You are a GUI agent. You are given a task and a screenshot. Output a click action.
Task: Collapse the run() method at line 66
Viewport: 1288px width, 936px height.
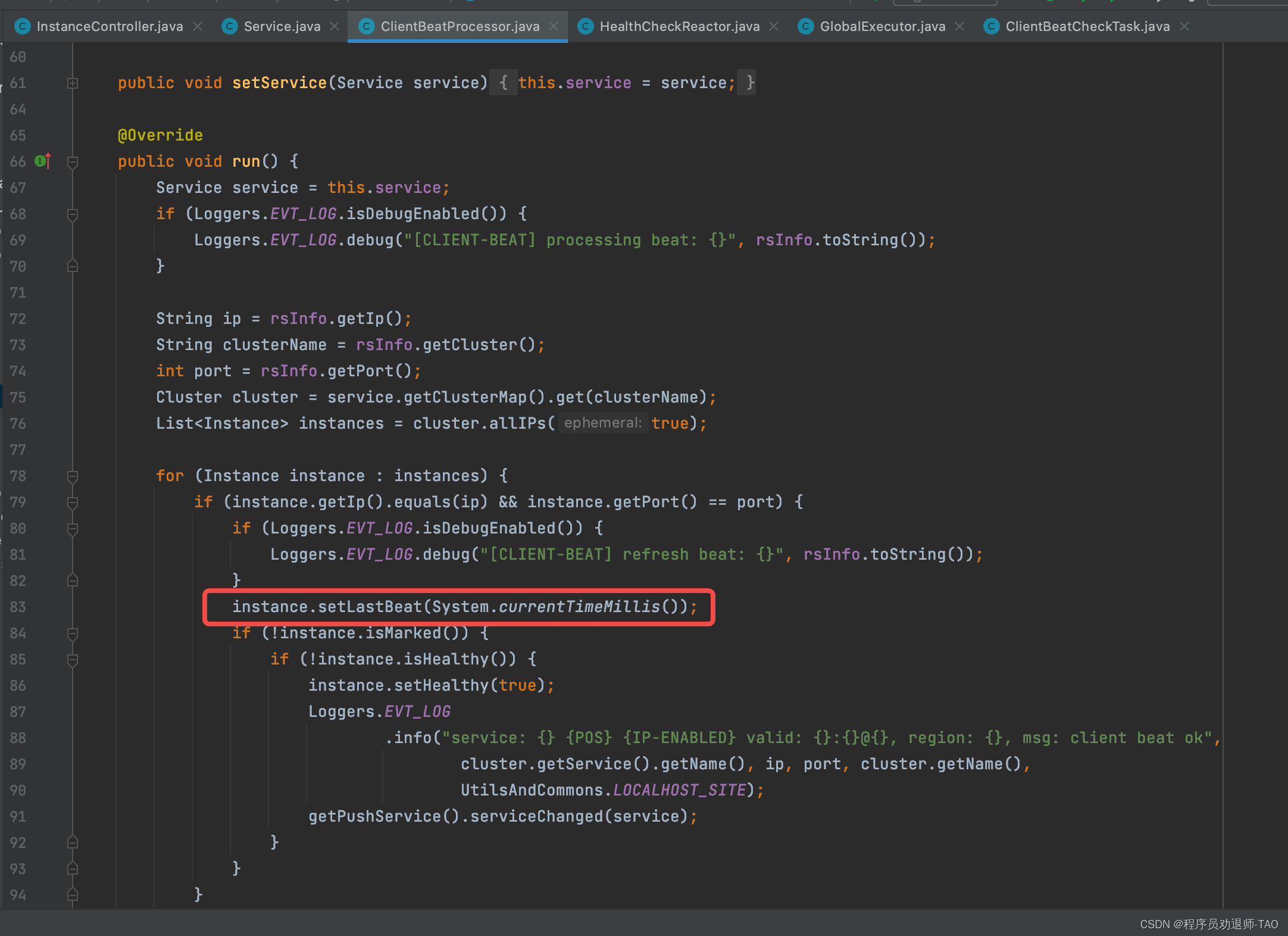(x=73, y=162)
